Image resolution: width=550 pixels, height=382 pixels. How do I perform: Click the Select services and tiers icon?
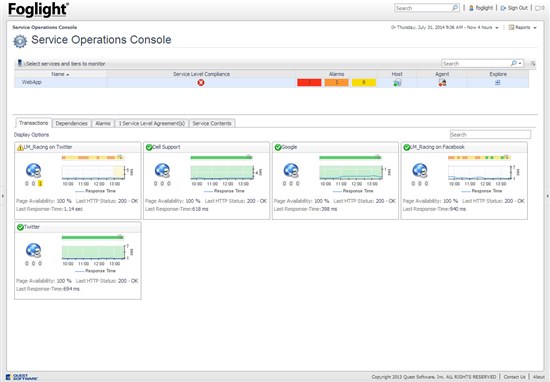pos(20,63)
